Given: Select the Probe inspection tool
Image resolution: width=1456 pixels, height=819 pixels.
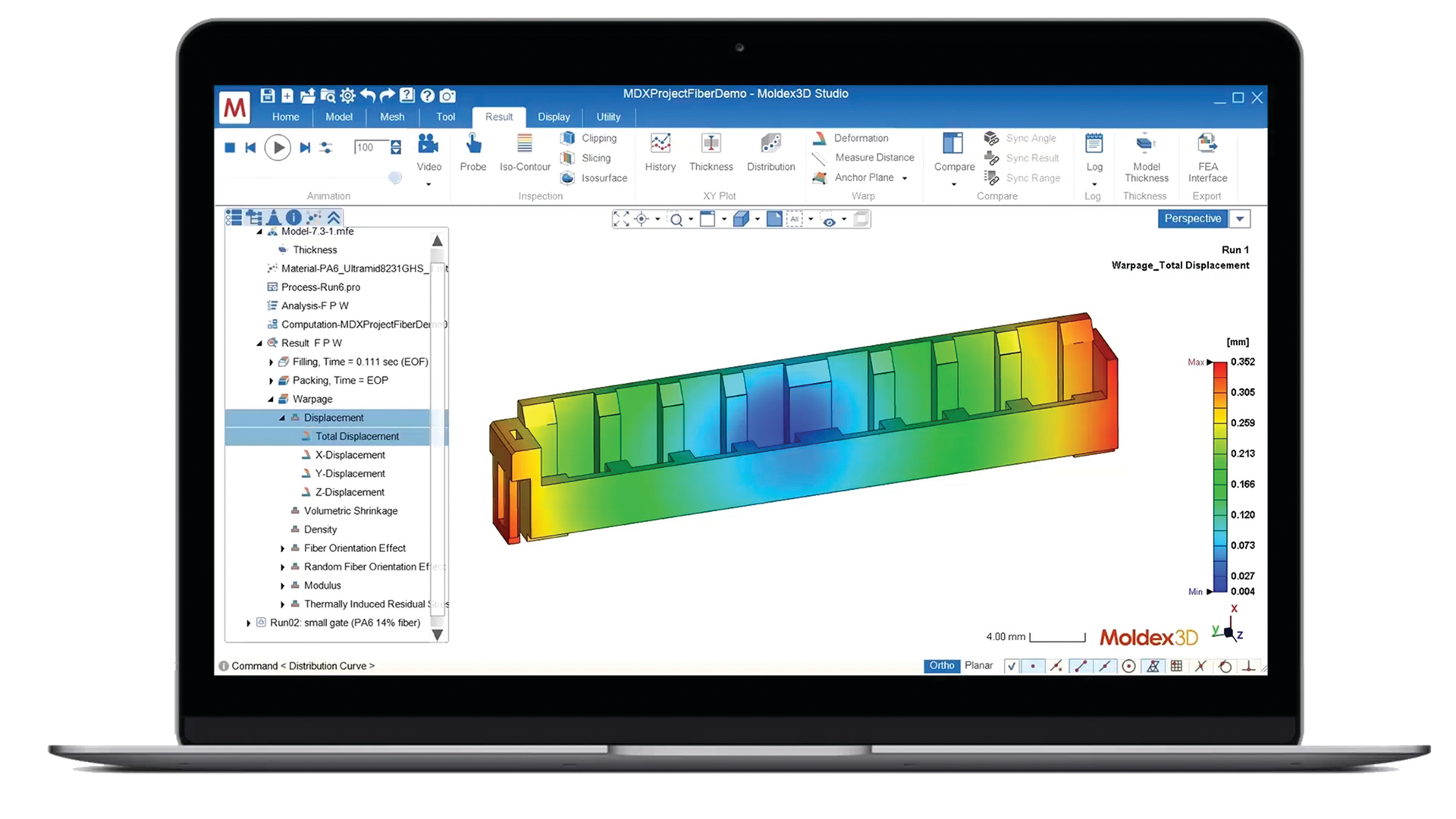Looking at the screenshot, I should coord(472,152).
